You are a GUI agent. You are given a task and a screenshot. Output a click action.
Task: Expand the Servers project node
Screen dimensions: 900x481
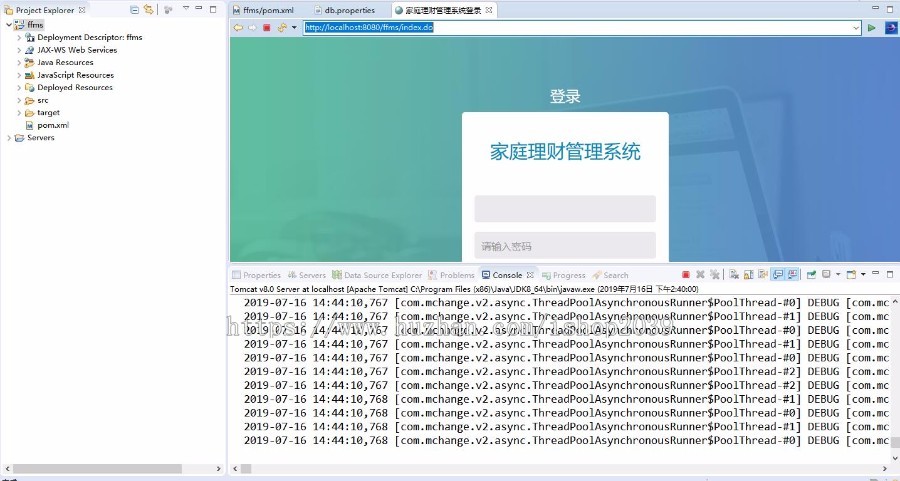tap(9, 138)
